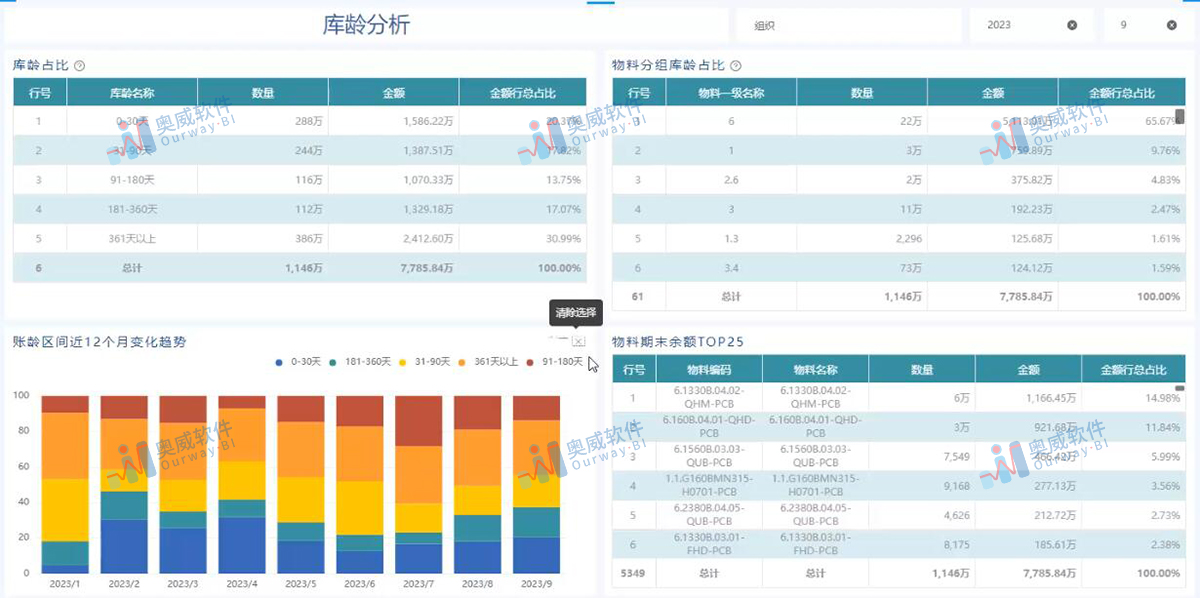The image size is (1200, 598).
Task: Click the 91-180天 red legend marker
Action: (x=528, y=363)
